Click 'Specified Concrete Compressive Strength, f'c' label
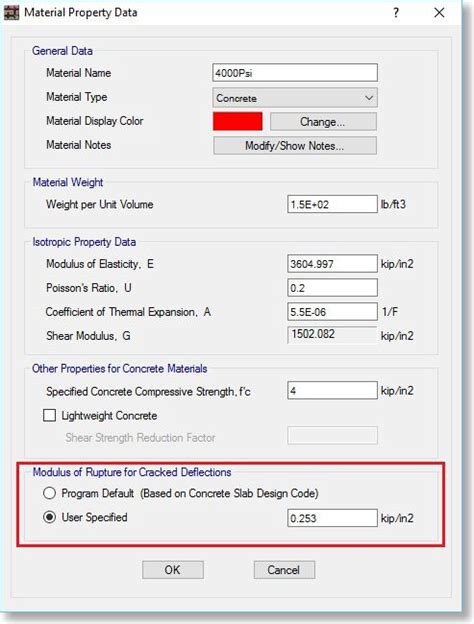This screenshot has height=624, width=474. pyautogui.click(x=148, y=392)
